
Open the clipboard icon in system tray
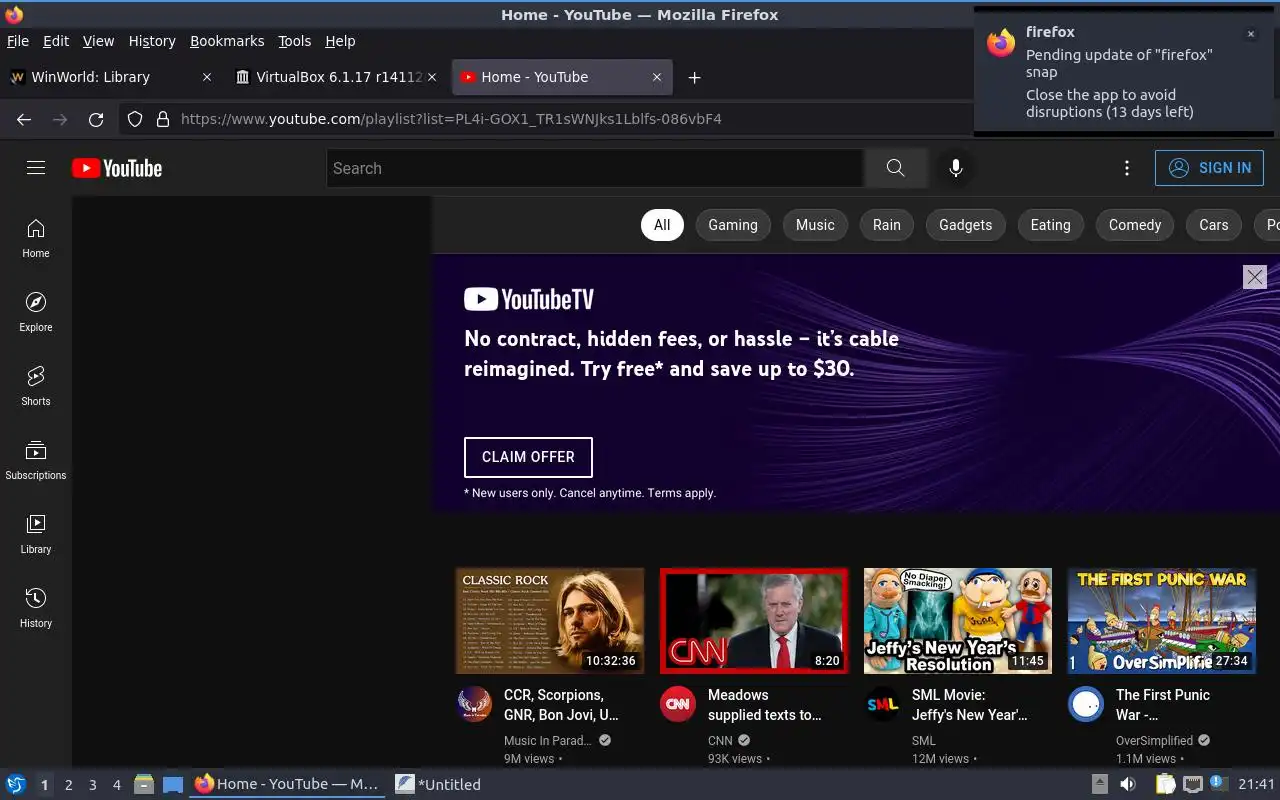point(1166,784)
